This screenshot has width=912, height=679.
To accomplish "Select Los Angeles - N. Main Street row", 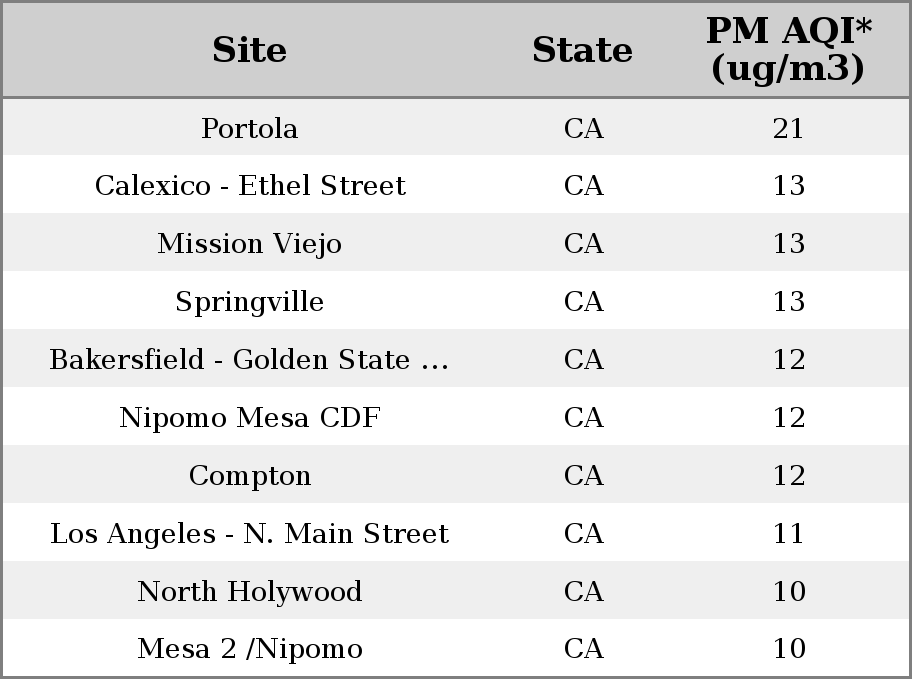I will point(456,532).
